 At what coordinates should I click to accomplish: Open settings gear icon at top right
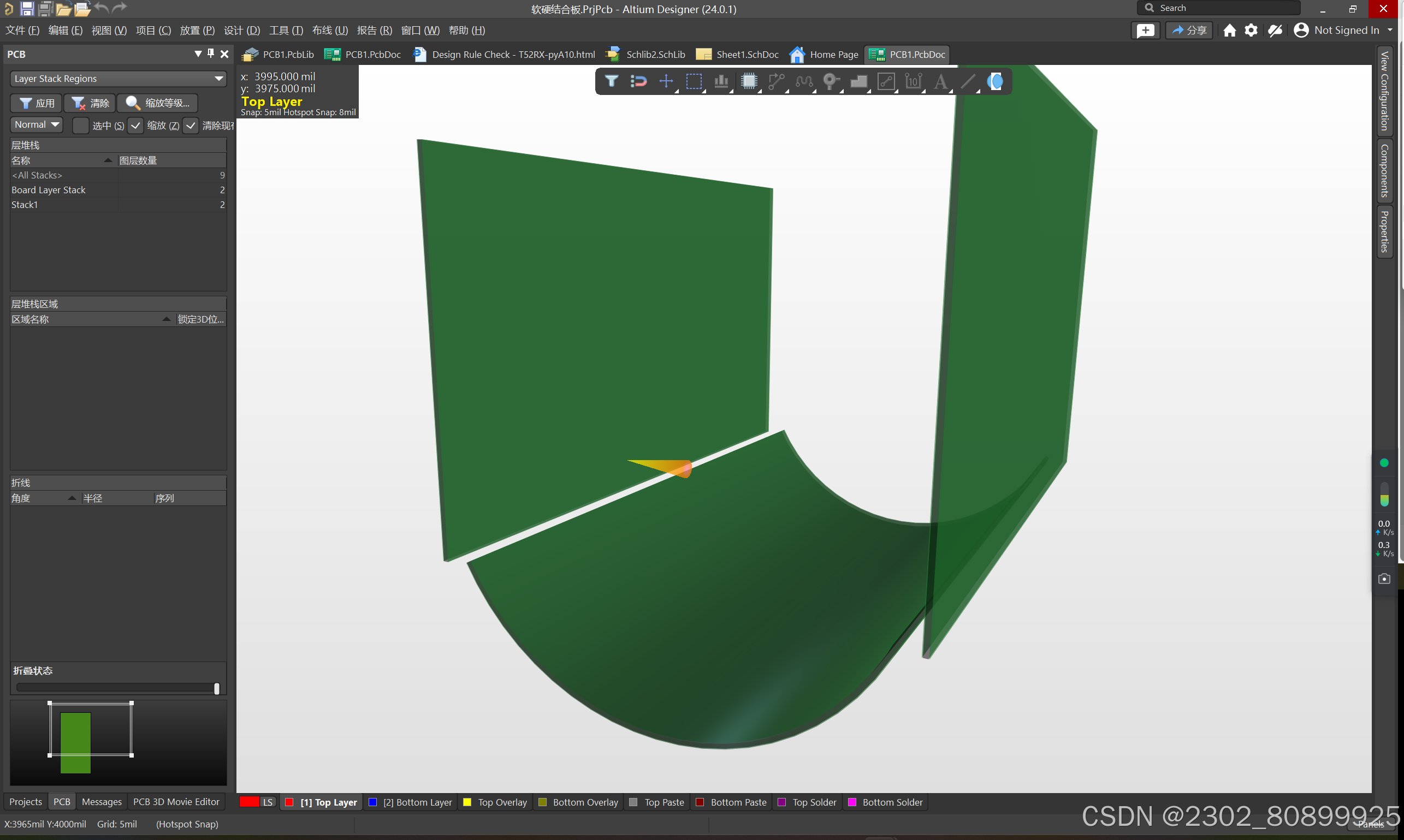point(1251,31)
